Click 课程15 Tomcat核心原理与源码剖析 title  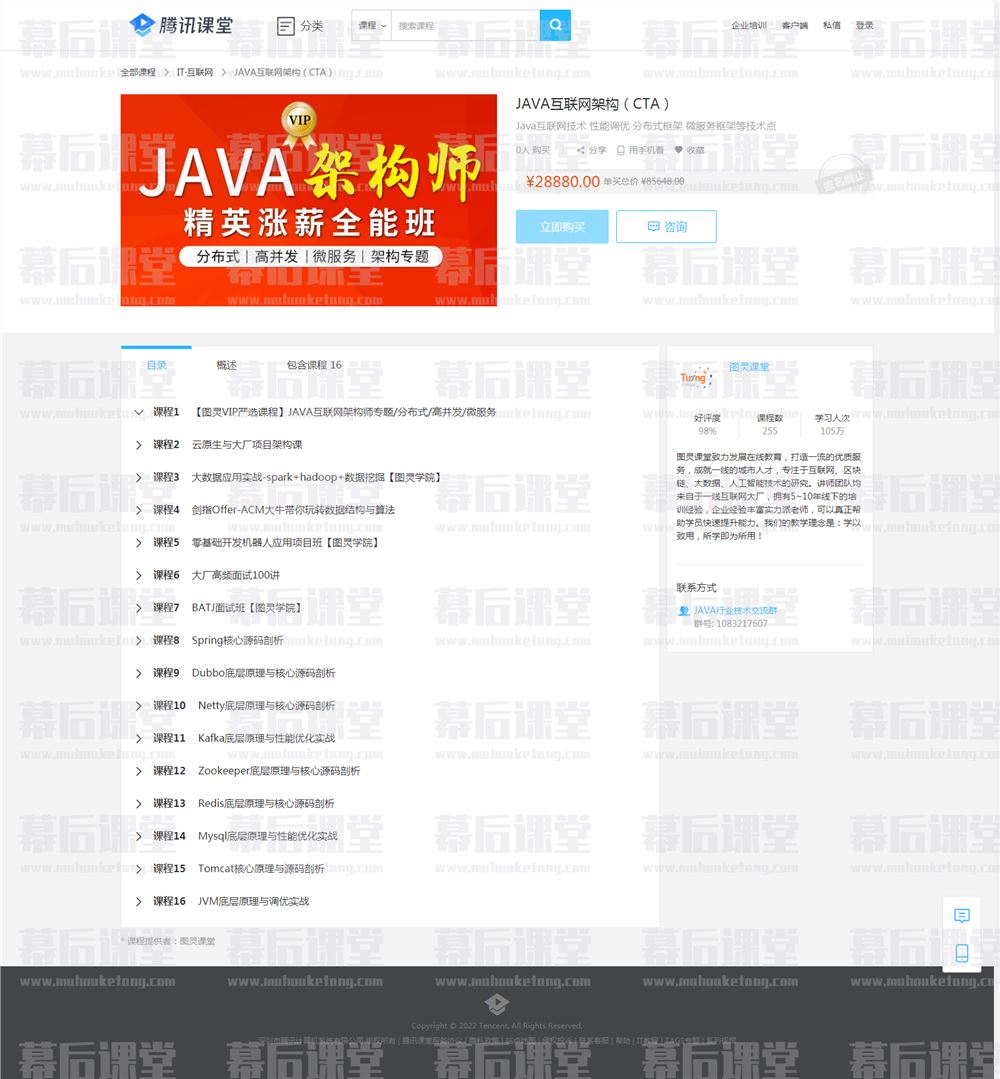[261, 868]
